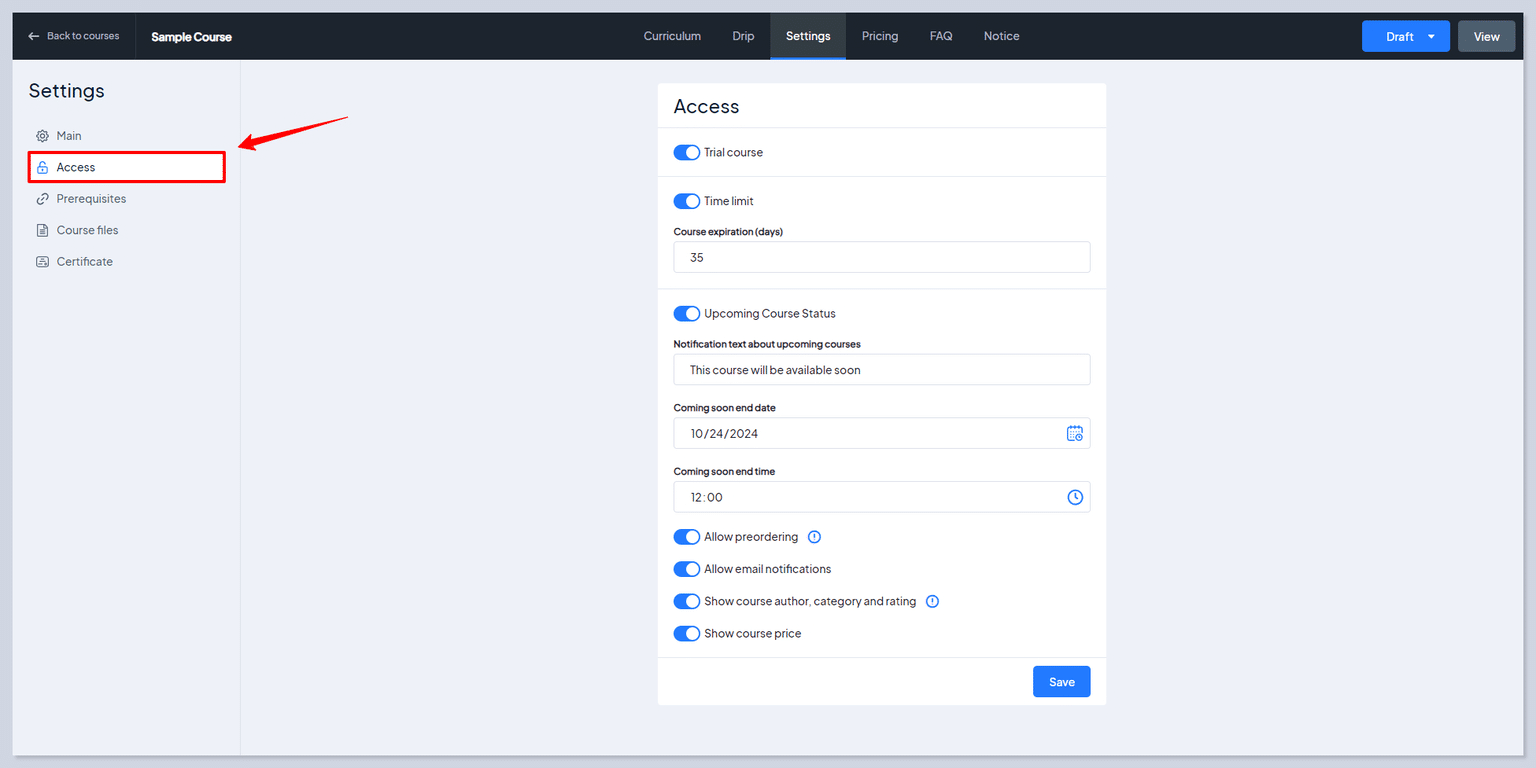The height and width of the screenshot is (768, 1536).
Task: Click the View button
Action: coord(1486,36)
